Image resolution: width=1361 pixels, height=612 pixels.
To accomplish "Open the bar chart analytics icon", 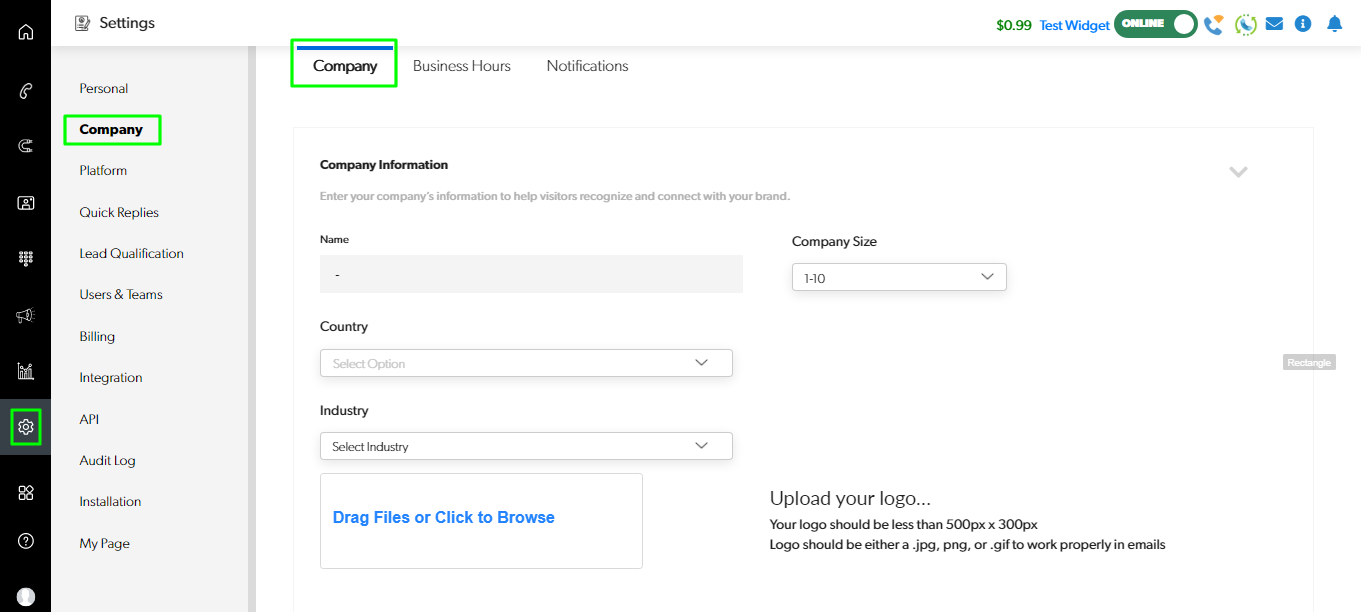I will pos(26,371).
